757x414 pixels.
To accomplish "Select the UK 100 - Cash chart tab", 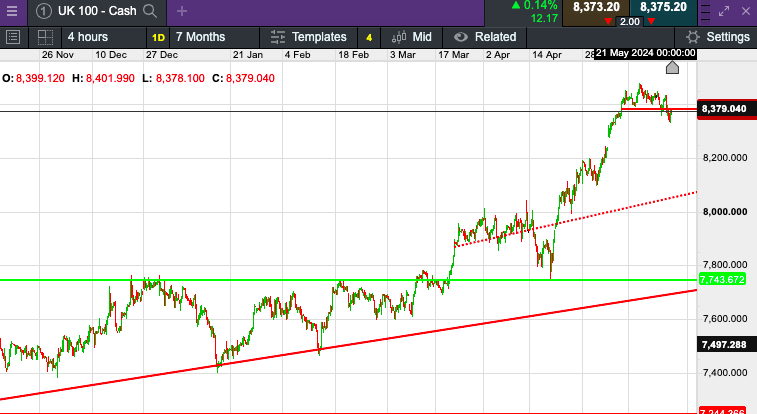I will (97, 11).
